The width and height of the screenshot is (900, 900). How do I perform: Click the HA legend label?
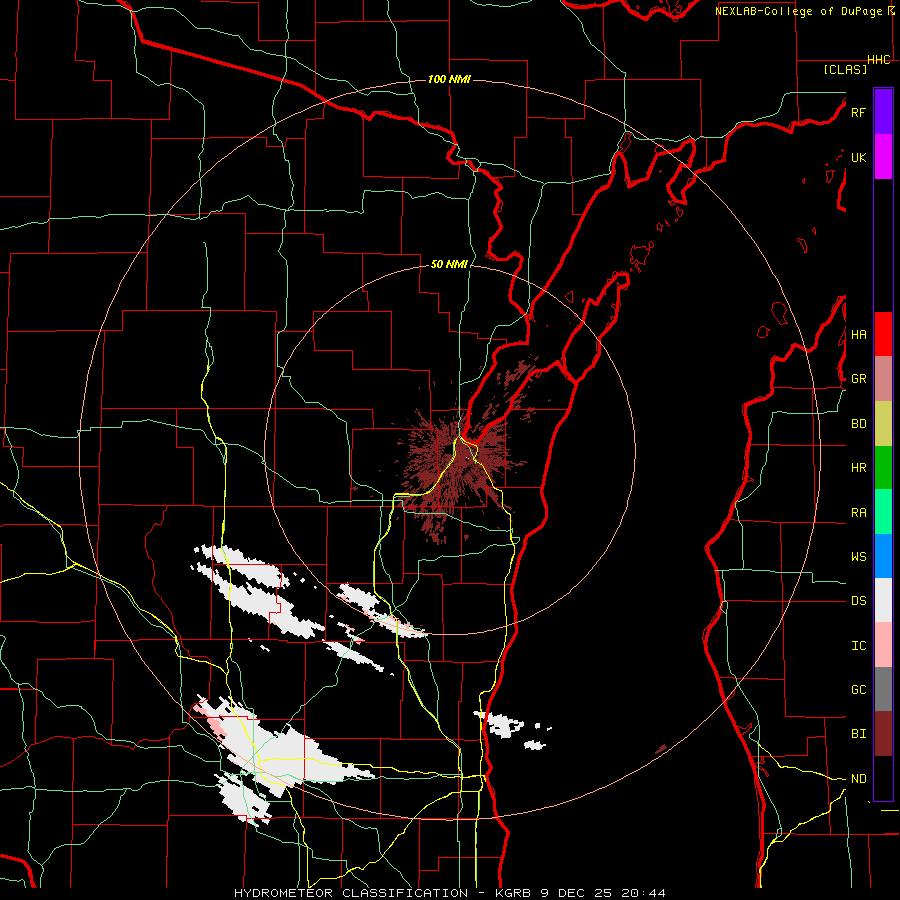click(858, 335)
